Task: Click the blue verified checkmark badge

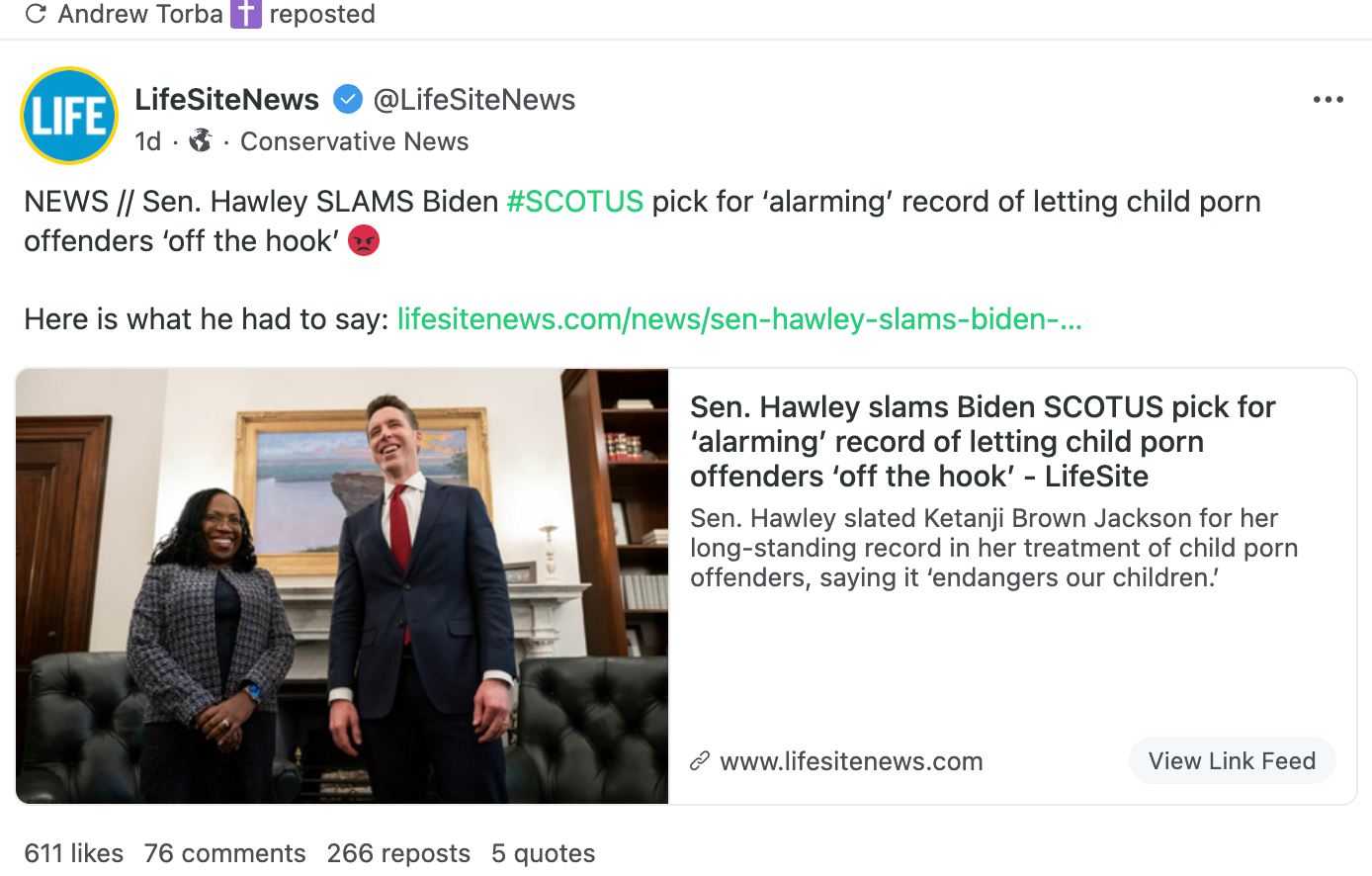Action: 347,100
